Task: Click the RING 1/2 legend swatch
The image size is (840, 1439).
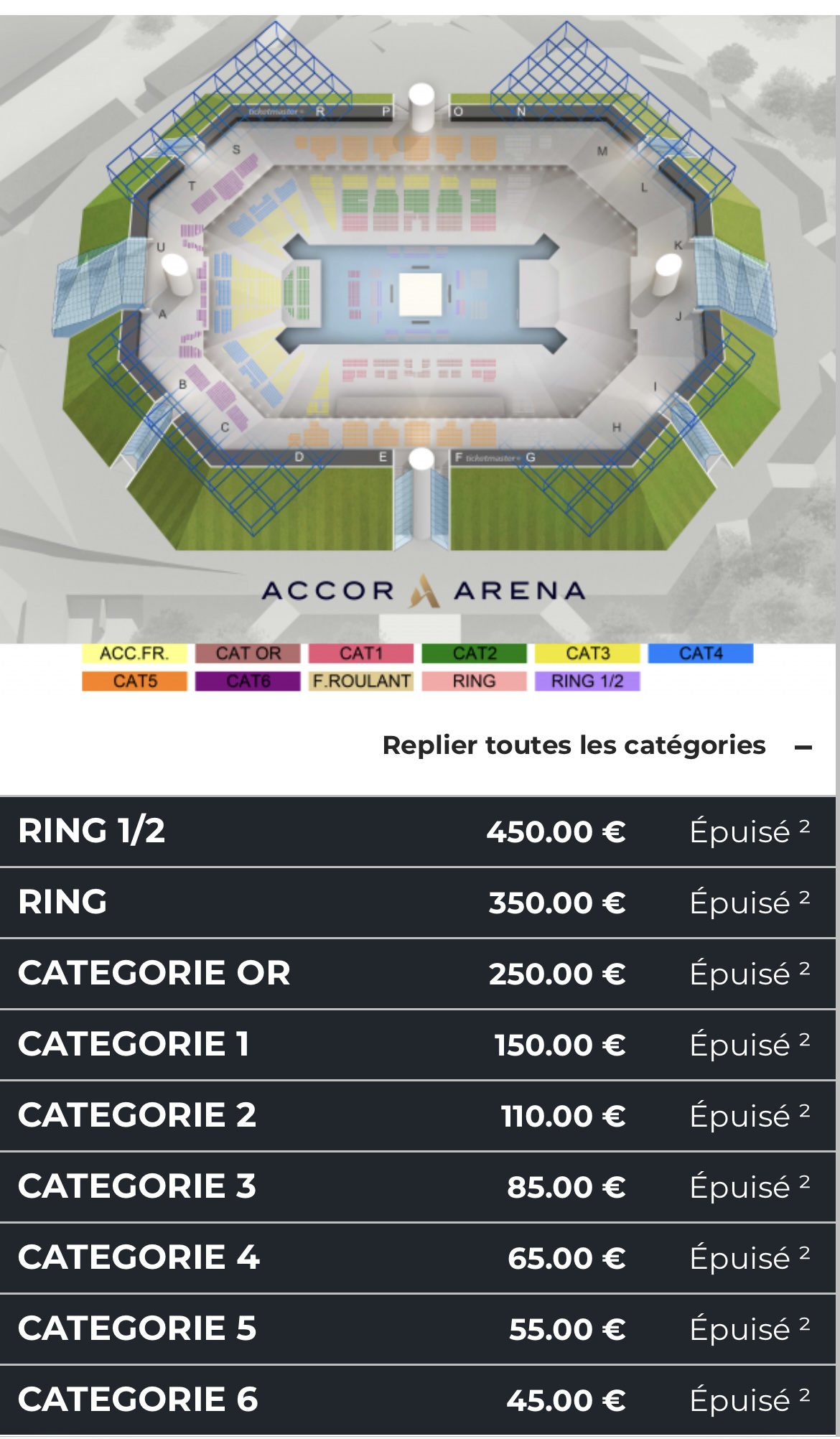Action: point(587,681)
